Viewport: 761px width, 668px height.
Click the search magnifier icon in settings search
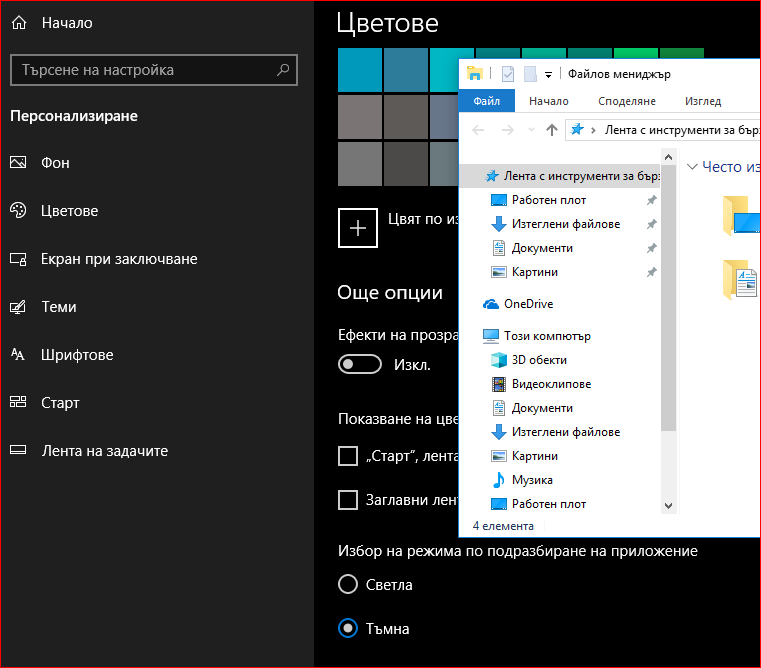pos(283,70)
